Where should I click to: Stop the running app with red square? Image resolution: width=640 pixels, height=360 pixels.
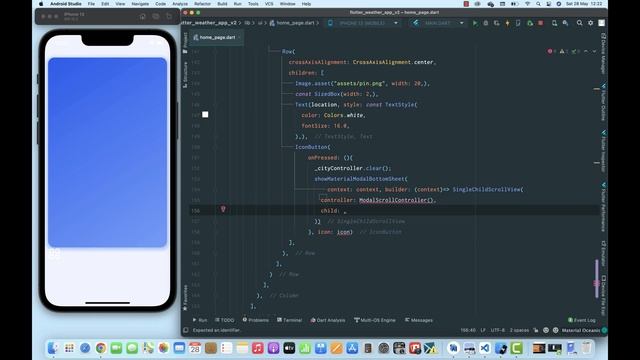click(x=540, y=23)
